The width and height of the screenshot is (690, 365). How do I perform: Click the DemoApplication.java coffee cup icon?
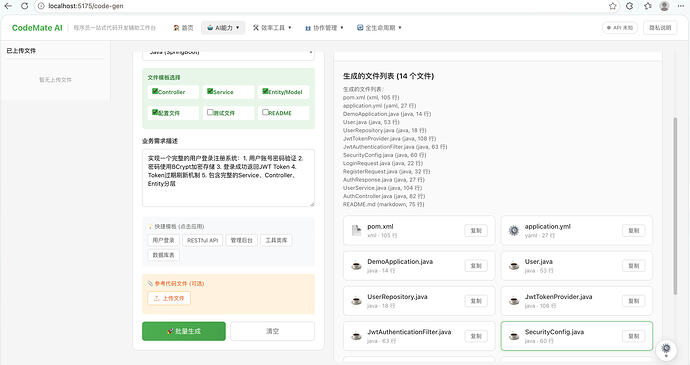coord(356,265)
